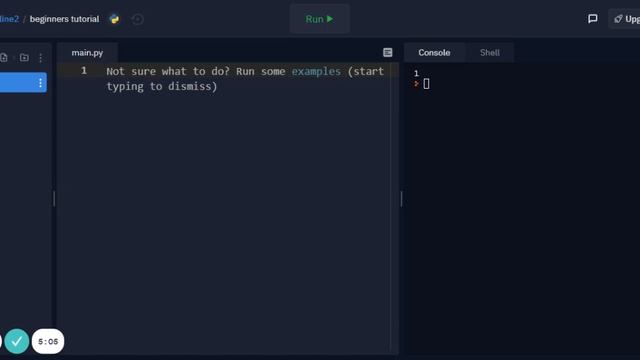Click the teal checkmark button
The width and height of the screenshot is (640, 360).
click(17, 341)
